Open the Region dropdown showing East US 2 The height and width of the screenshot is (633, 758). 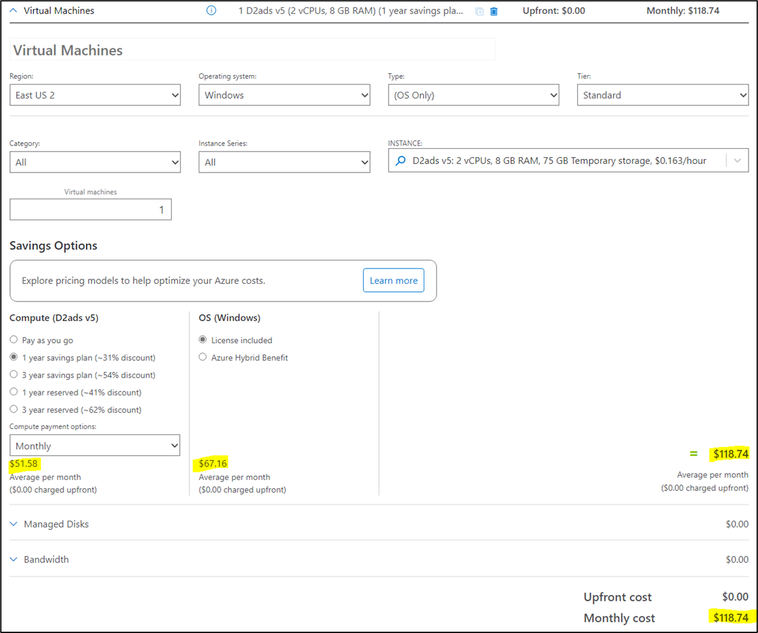click(95, 95)
